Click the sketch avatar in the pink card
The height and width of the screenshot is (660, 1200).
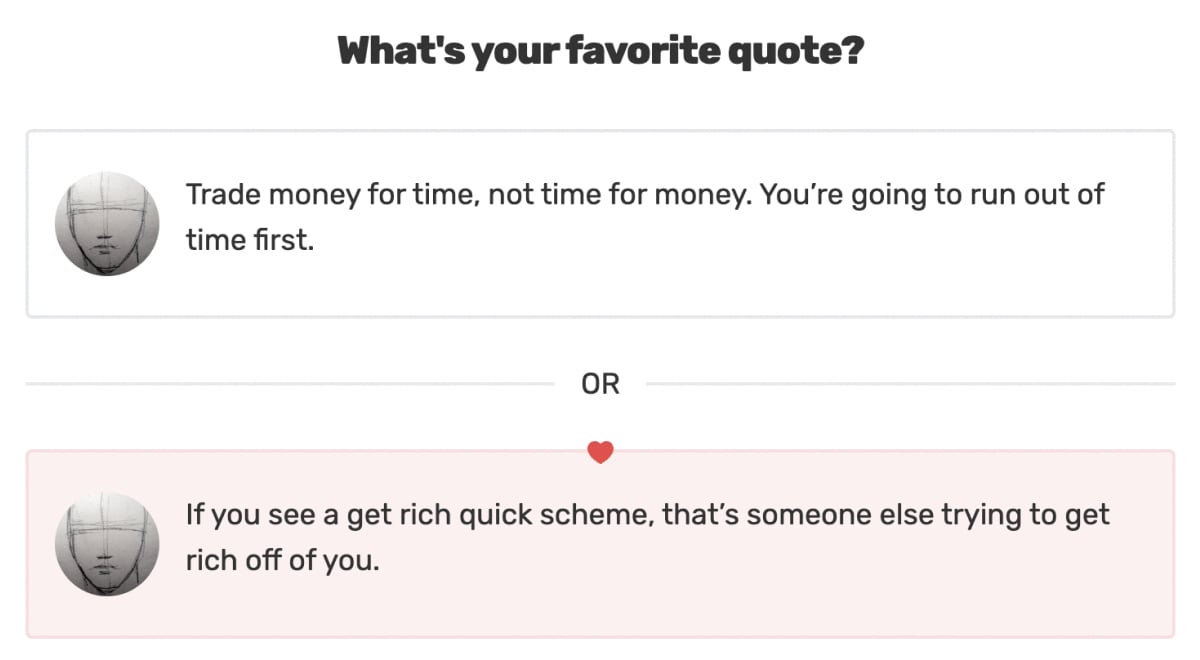click(107, 544)
